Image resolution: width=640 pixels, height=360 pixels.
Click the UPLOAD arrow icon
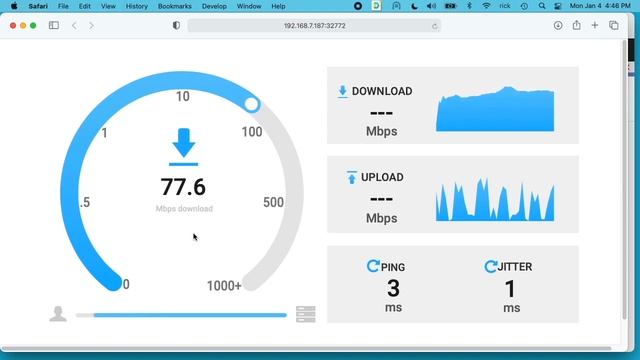click(351, 178)
